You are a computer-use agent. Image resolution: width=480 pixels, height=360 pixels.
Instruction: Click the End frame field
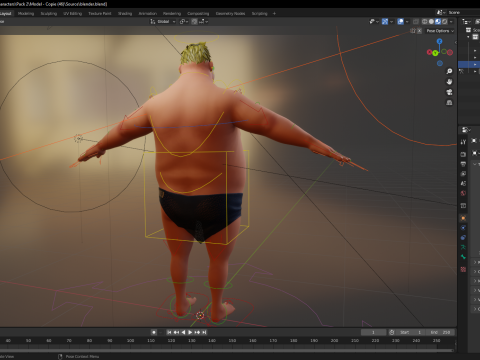441,332
